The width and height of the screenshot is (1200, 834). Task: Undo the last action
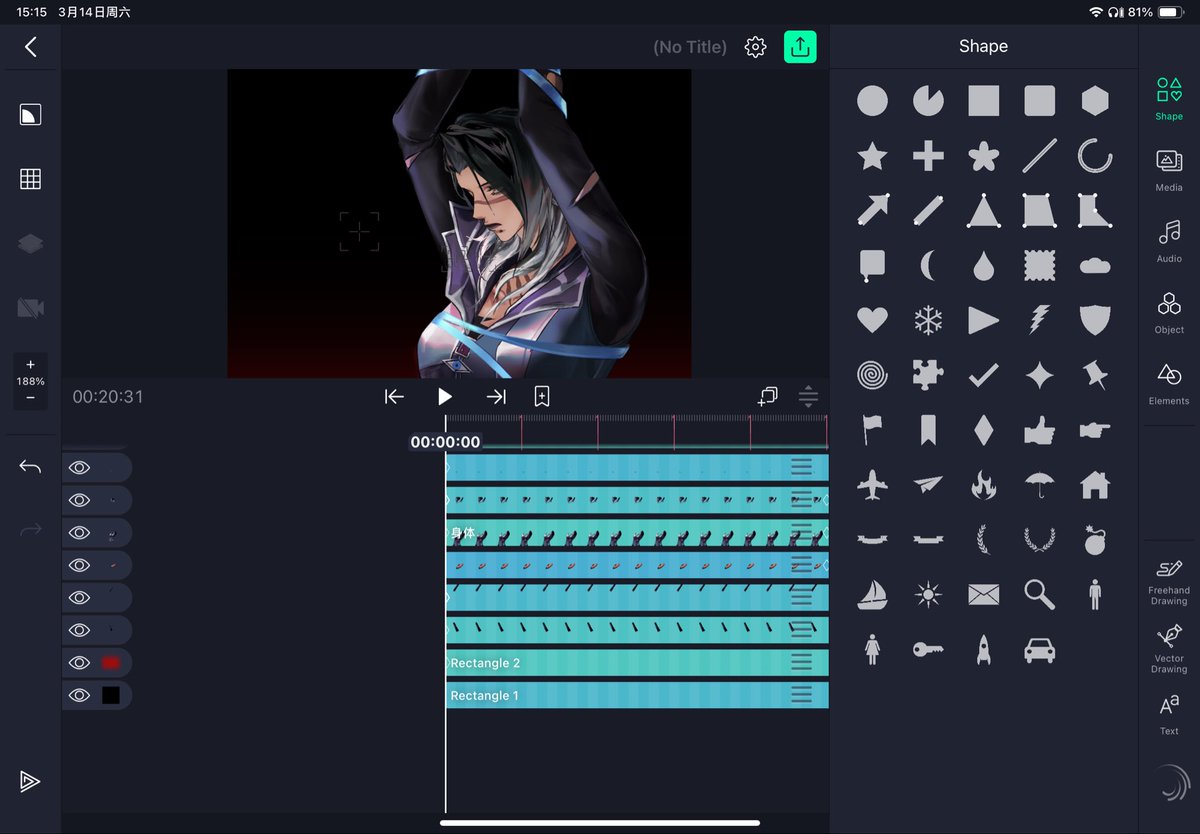(x=30, y=467)
